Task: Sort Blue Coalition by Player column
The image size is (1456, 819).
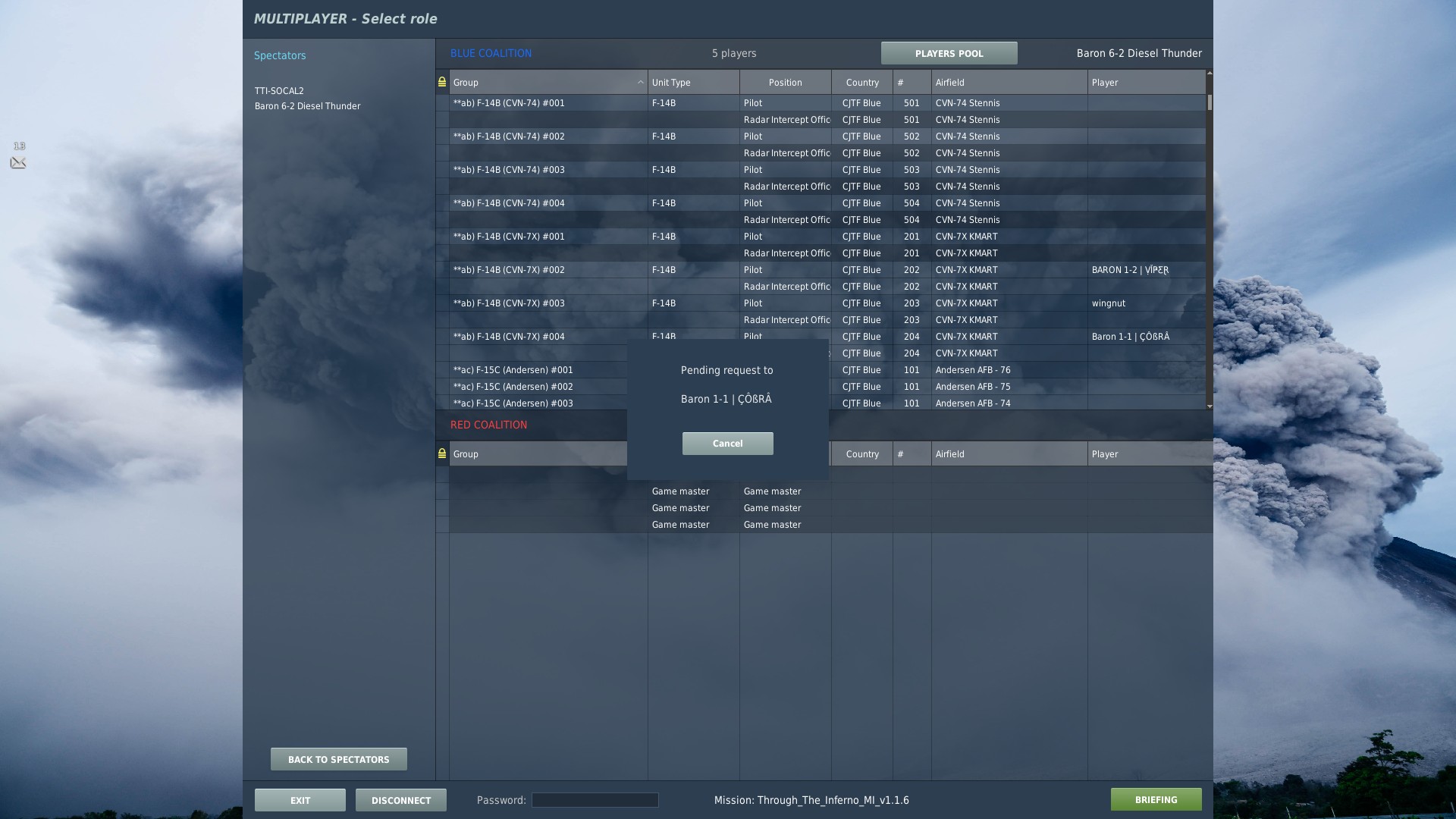Action: click(1146, 82)
